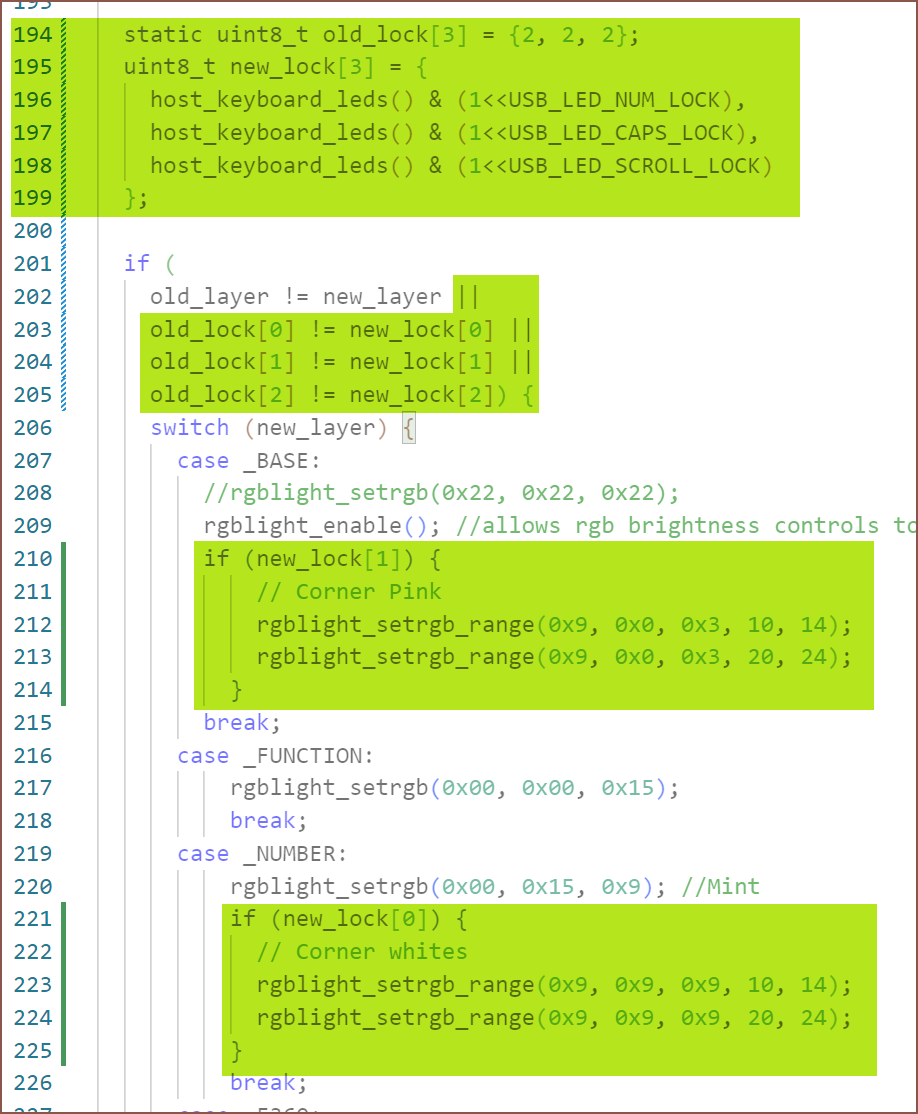The image size is (918, 1114).
Task: Click the if keyword on line 201
Action: [x=136, y=264]
